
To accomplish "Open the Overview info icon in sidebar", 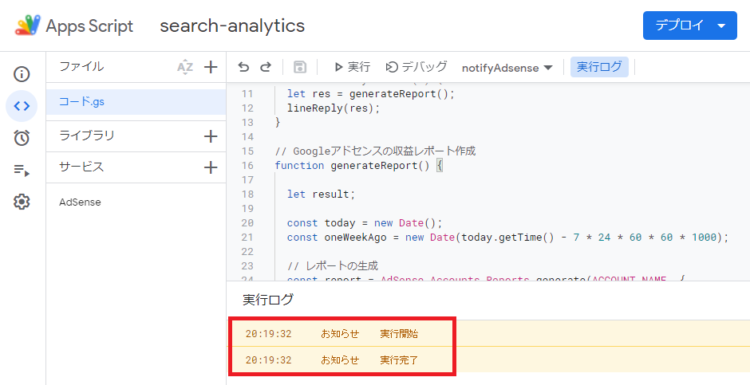I will click(22, 74).
